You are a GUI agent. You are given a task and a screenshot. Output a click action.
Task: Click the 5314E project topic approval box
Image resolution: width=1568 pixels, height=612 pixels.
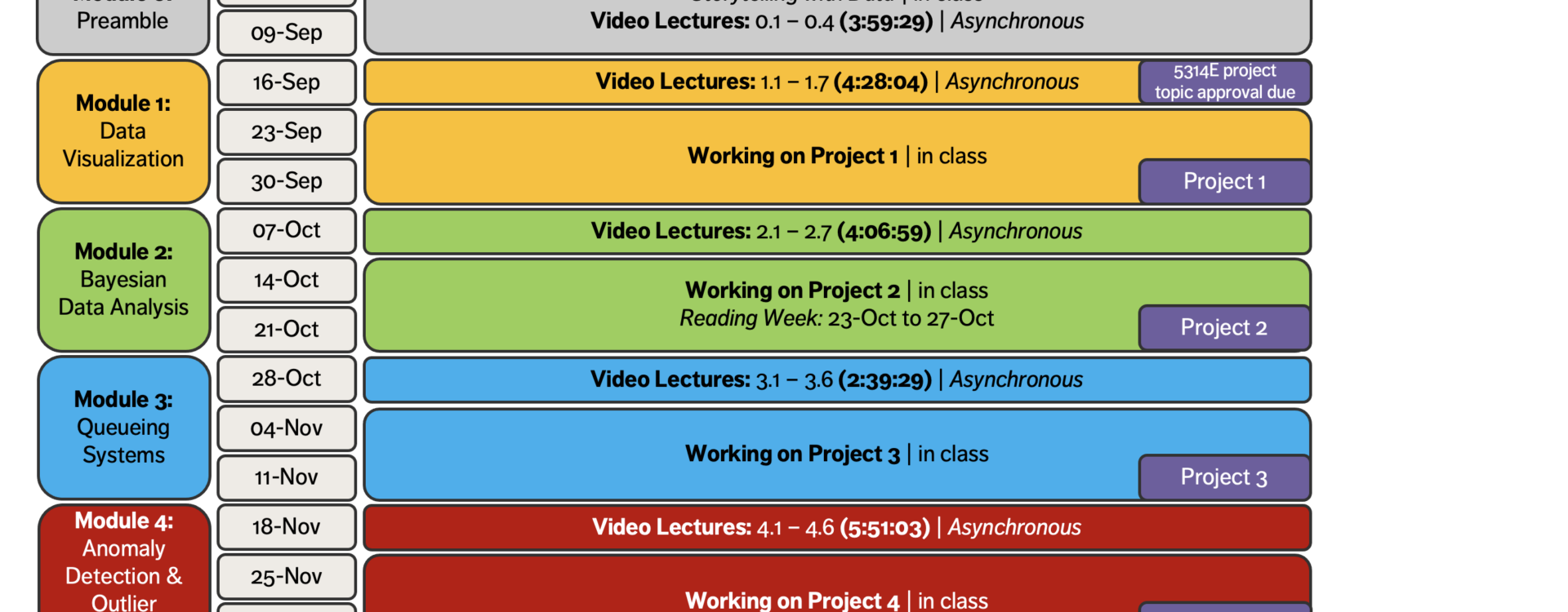pos(1224,82)
